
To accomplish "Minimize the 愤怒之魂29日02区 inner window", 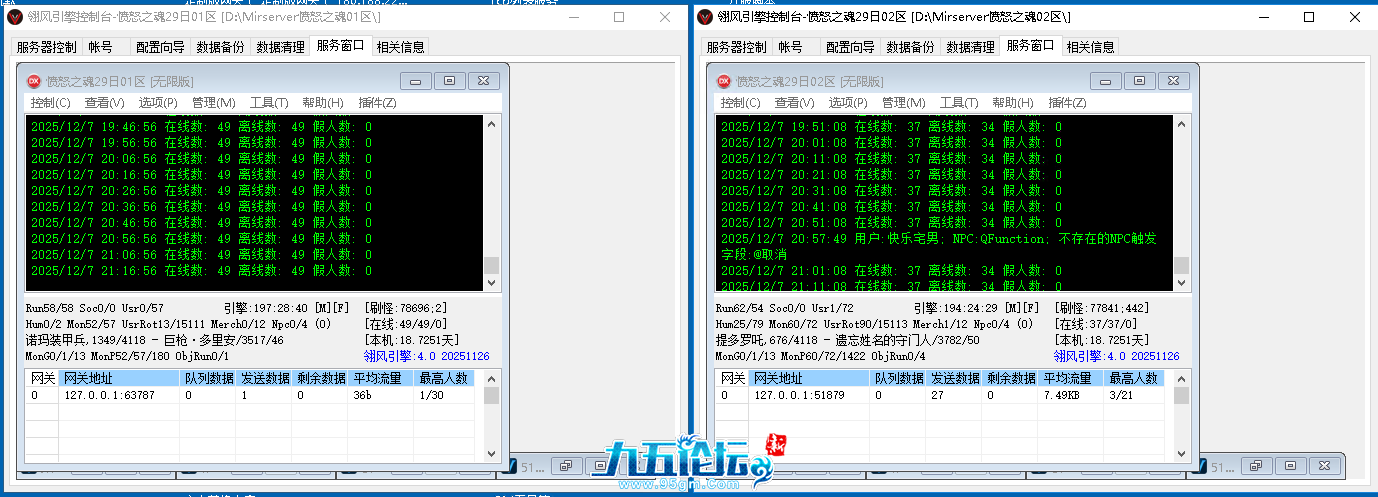I will point(1105,81).
